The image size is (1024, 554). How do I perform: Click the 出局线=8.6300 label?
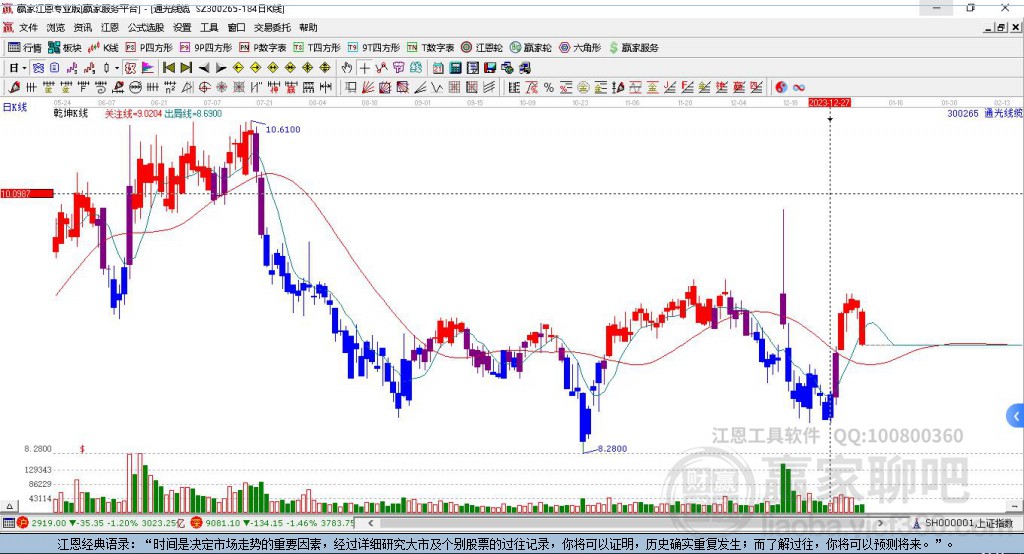(x=193, y=114)
